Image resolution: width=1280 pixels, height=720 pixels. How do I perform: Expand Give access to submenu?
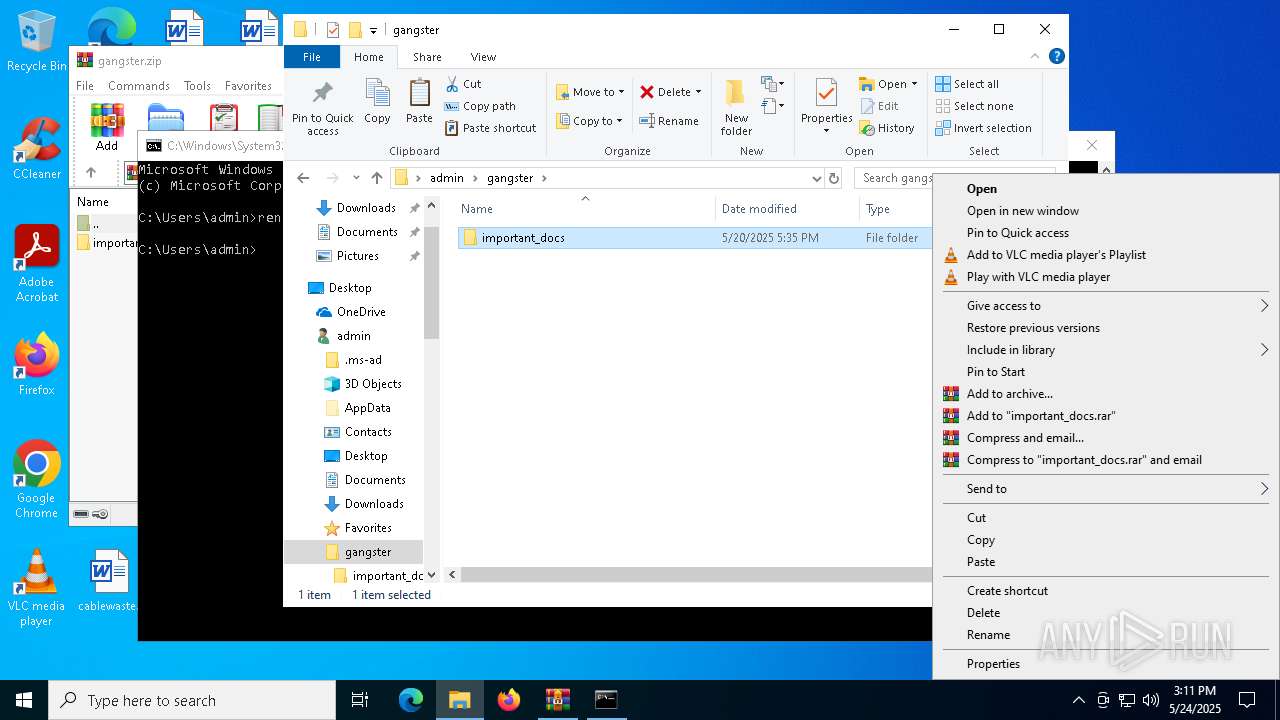pyautogui.click(x=1105, y=306)
